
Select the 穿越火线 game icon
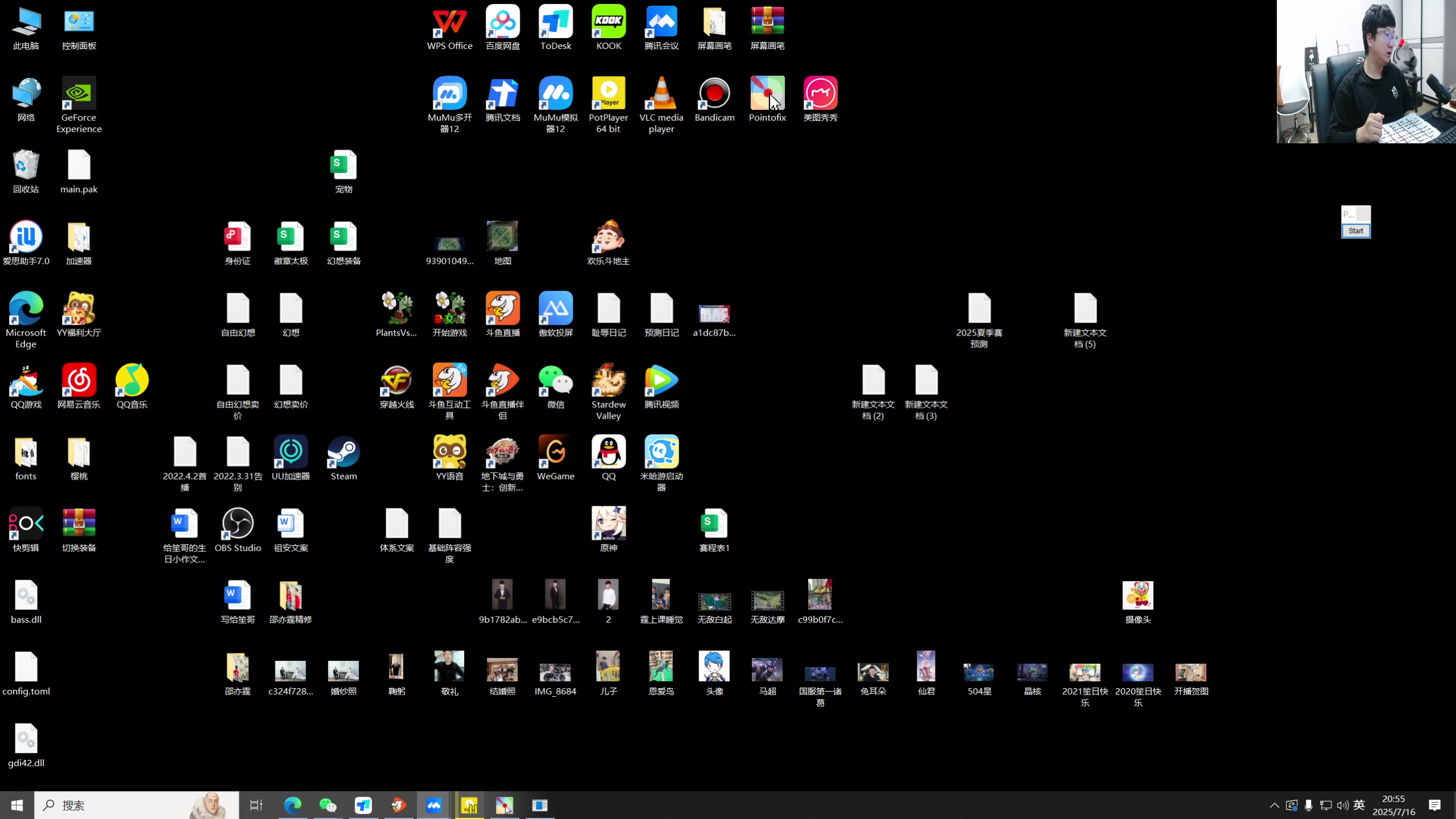[x=396, y=387]
